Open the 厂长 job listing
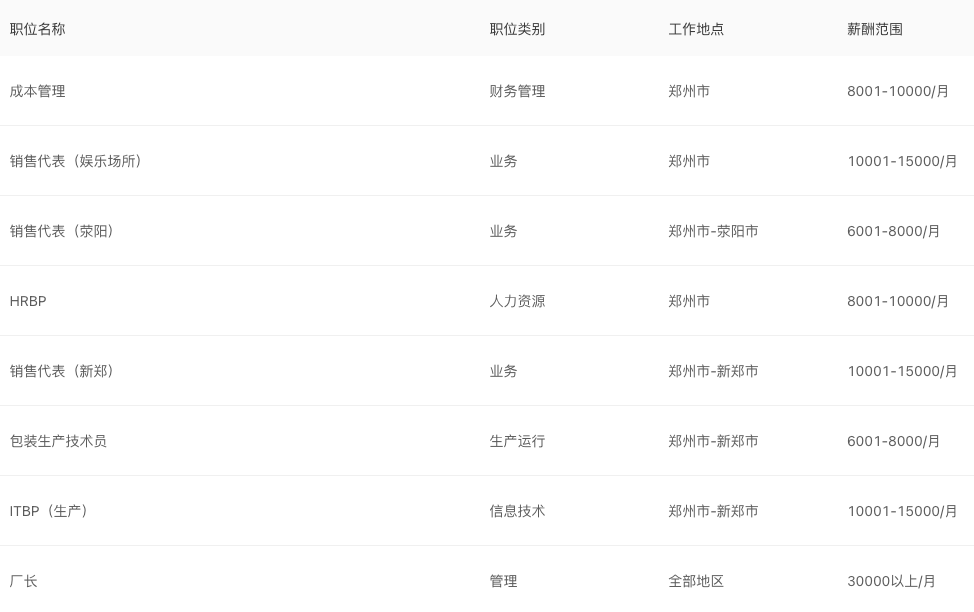Screen dimensions: 974x612 tap(24, 581)
